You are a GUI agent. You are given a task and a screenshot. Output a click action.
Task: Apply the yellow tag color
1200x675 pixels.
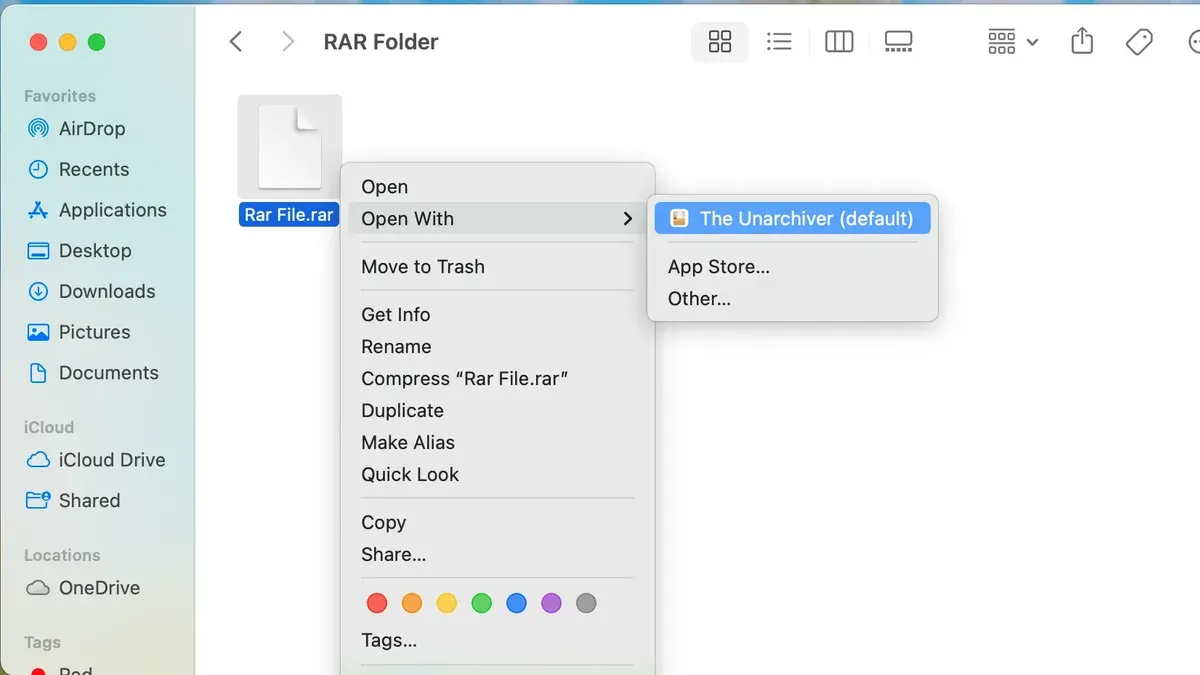click(447, 603)
